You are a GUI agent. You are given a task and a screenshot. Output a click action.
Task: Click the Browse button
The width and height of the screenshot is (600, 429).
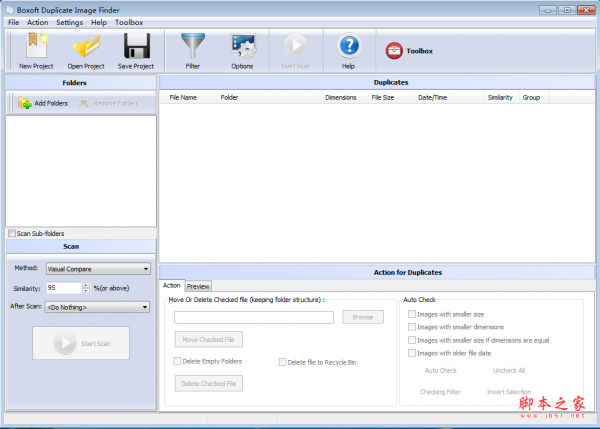pos(363,317)
